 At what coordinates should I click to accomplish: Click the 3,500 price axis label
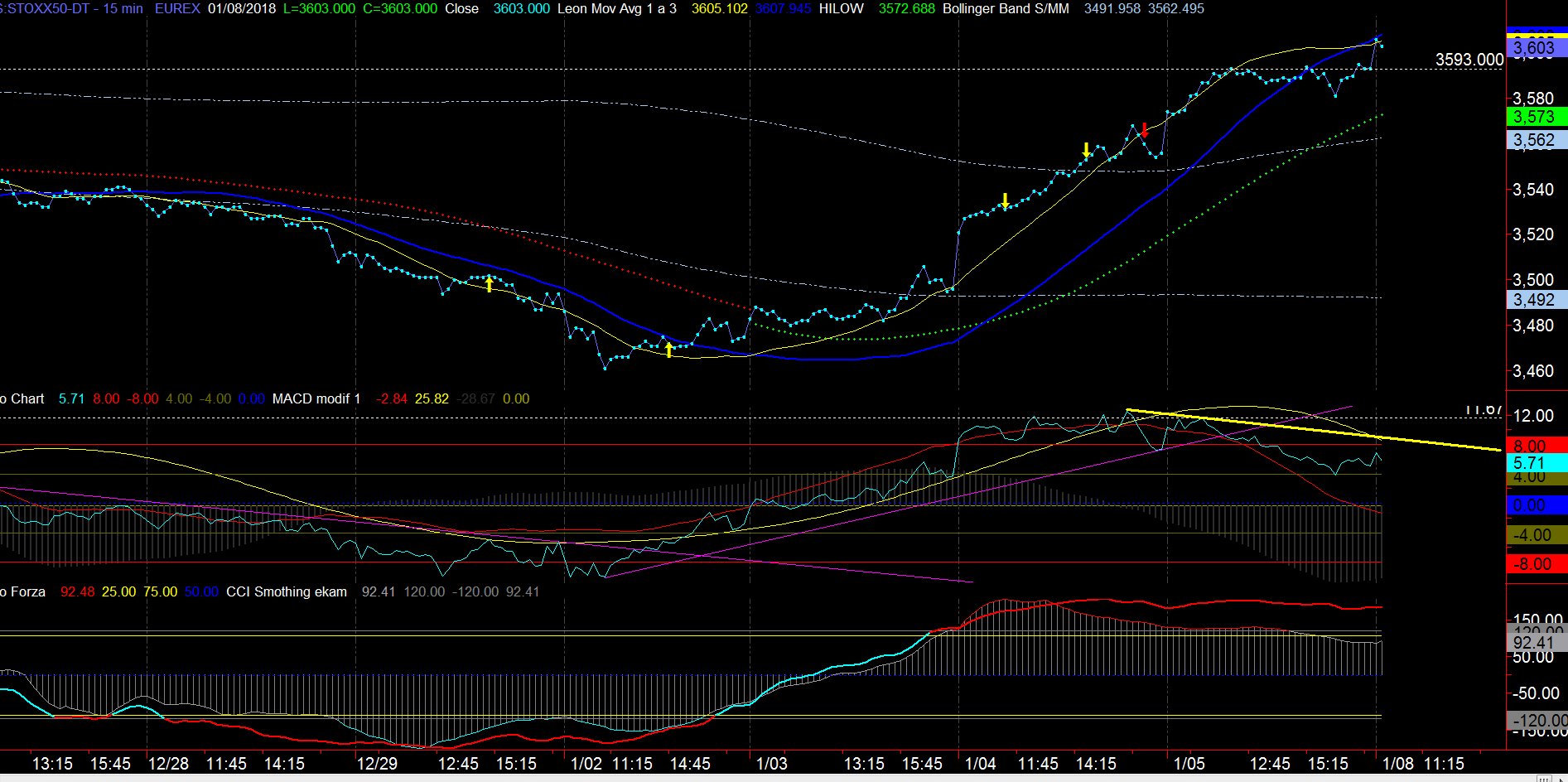tap(1533, 280)
